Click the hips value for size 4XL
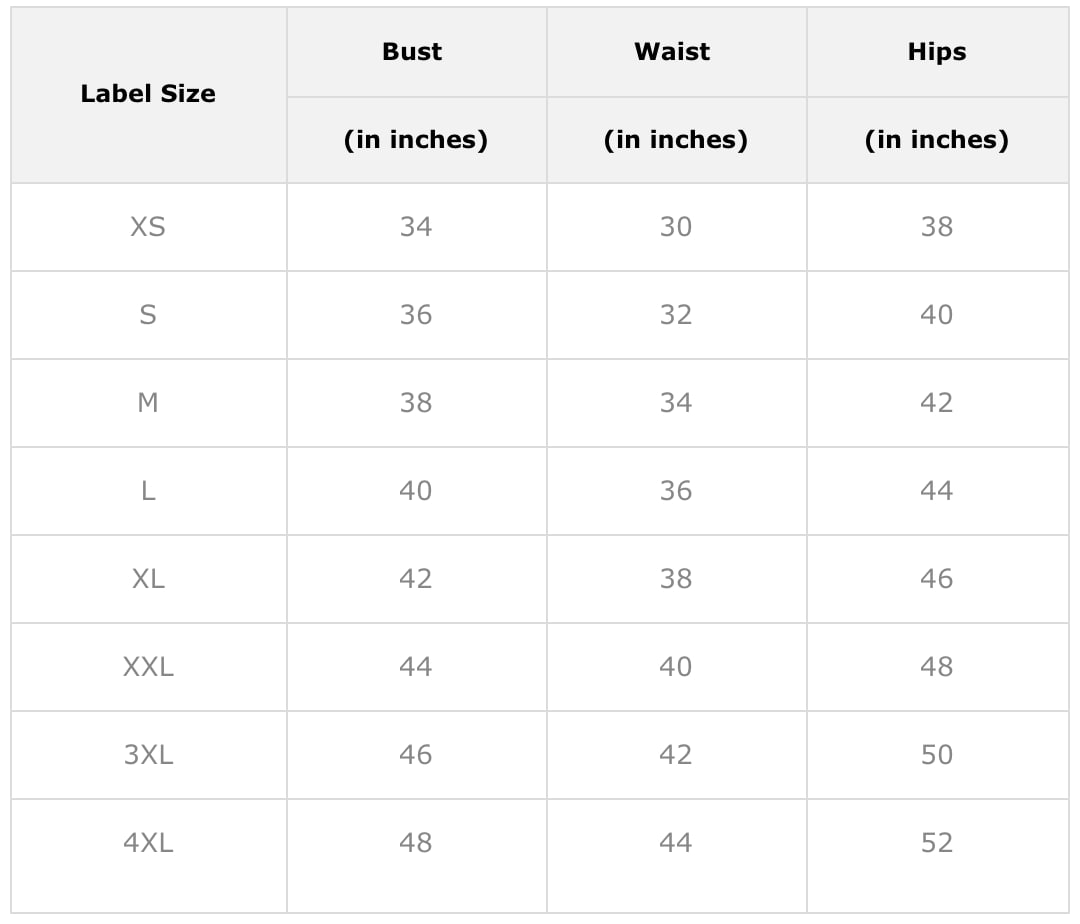The image size is (1080, 924). pyautogui.click(x=937, y=843)
